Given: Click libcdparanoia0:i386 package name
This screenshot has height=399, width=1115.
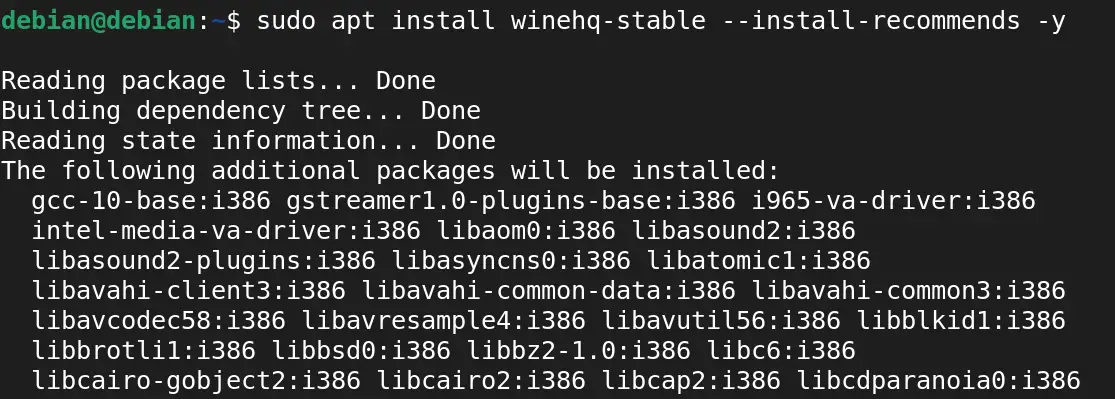Looking at the screenshot, I should pos(938,381).
